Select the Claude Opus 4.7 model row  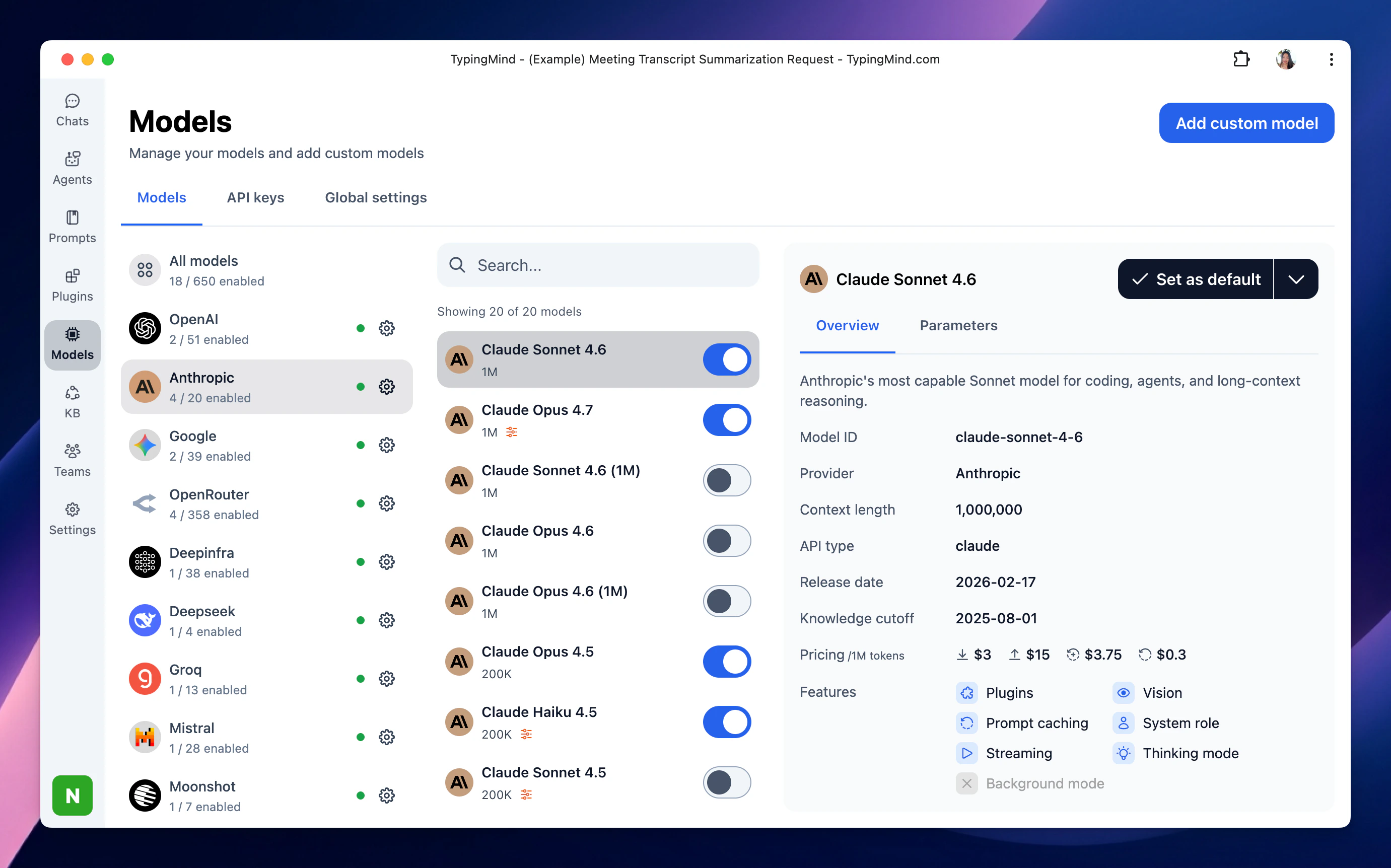pos(598,420)
